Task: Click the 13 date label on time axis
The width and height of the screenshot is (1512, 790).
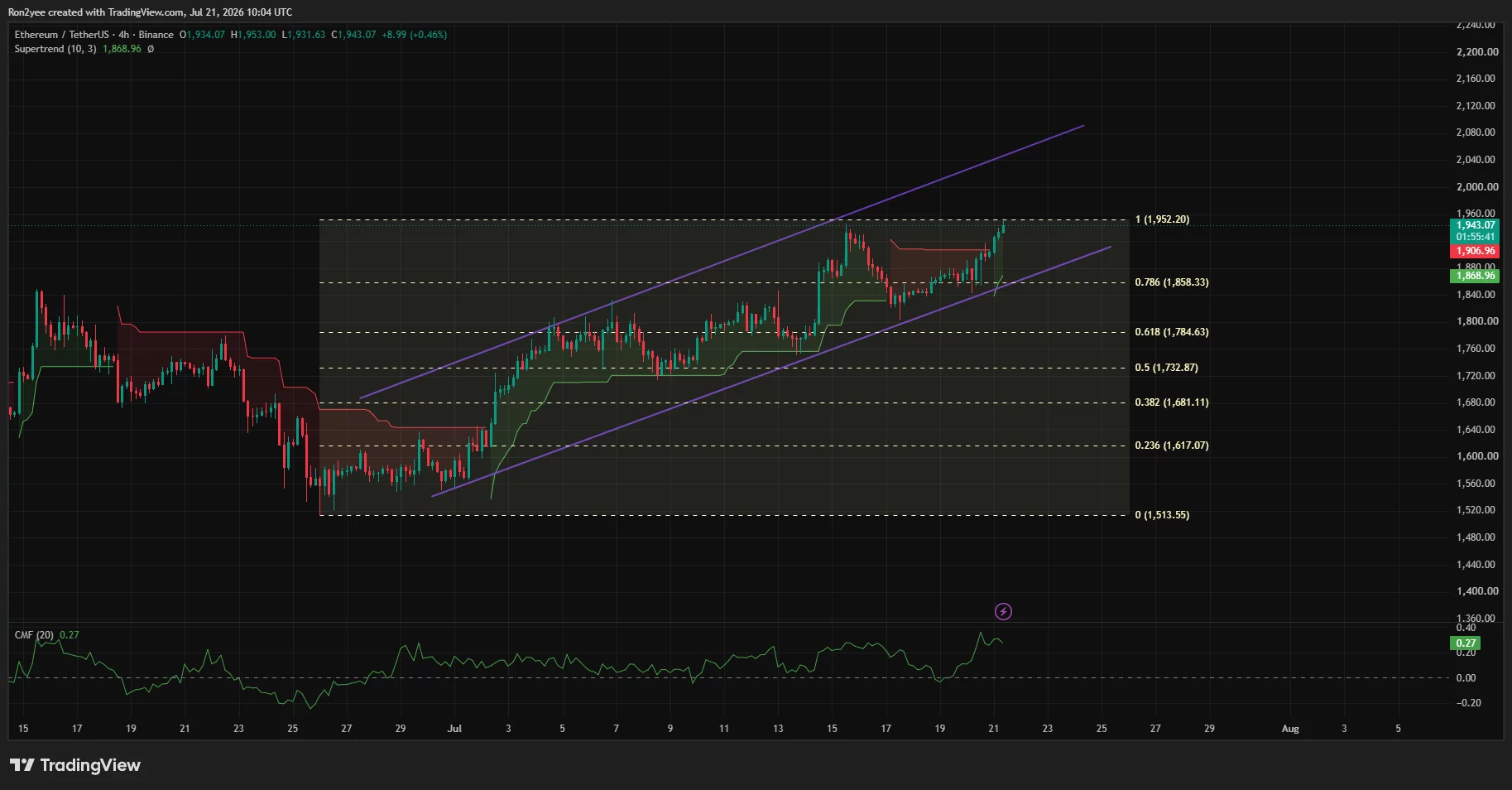Action: [x=778, y=729]
